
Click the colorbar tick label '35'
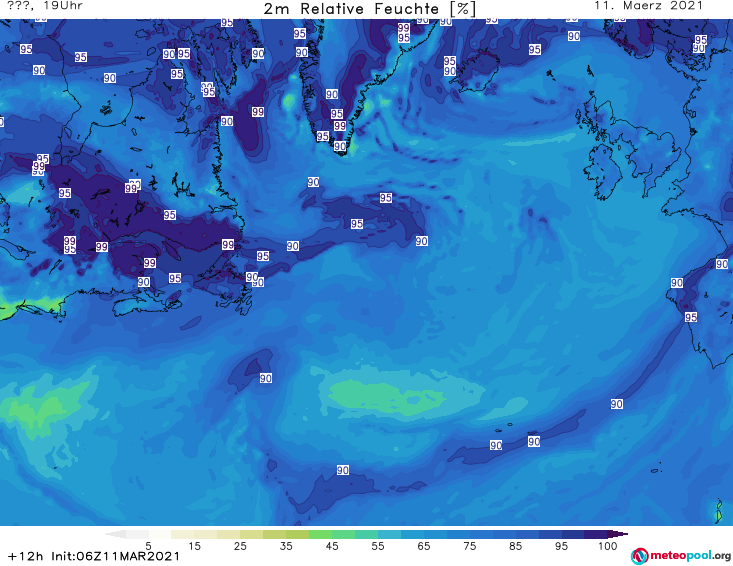pyautogui.click(x=286, y=546)
